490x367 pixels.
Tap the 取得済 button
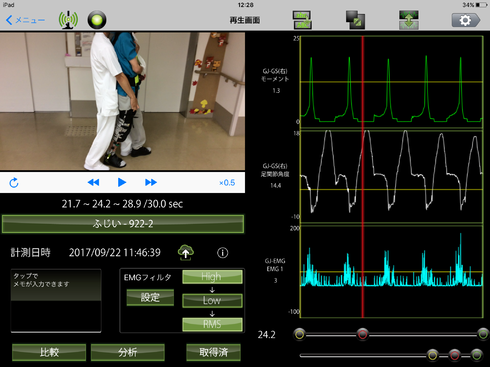click(213, 352)
